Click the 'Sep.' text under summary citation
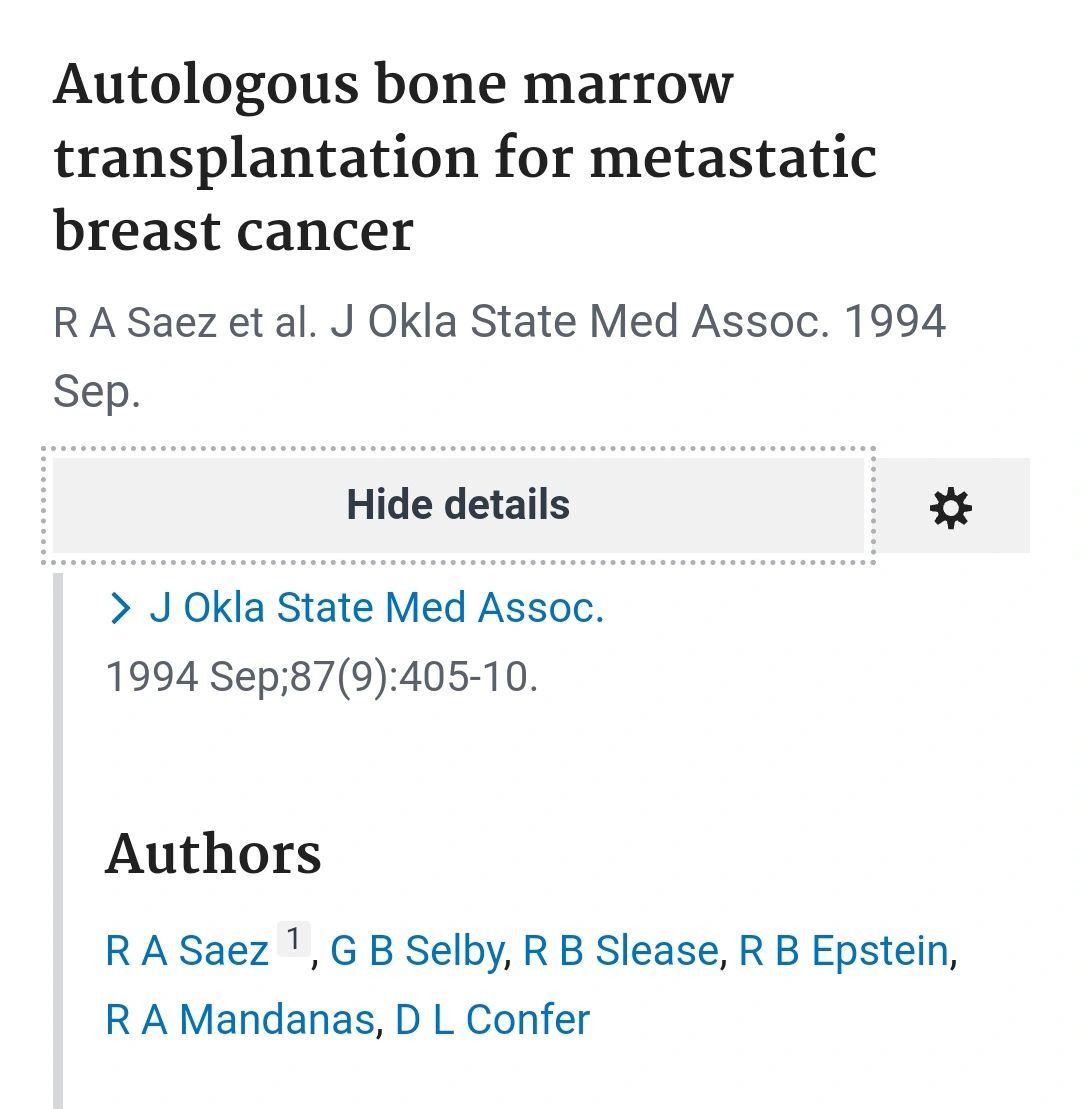The width and height of the screenshot is (1080, 1109). click(97, 393)
